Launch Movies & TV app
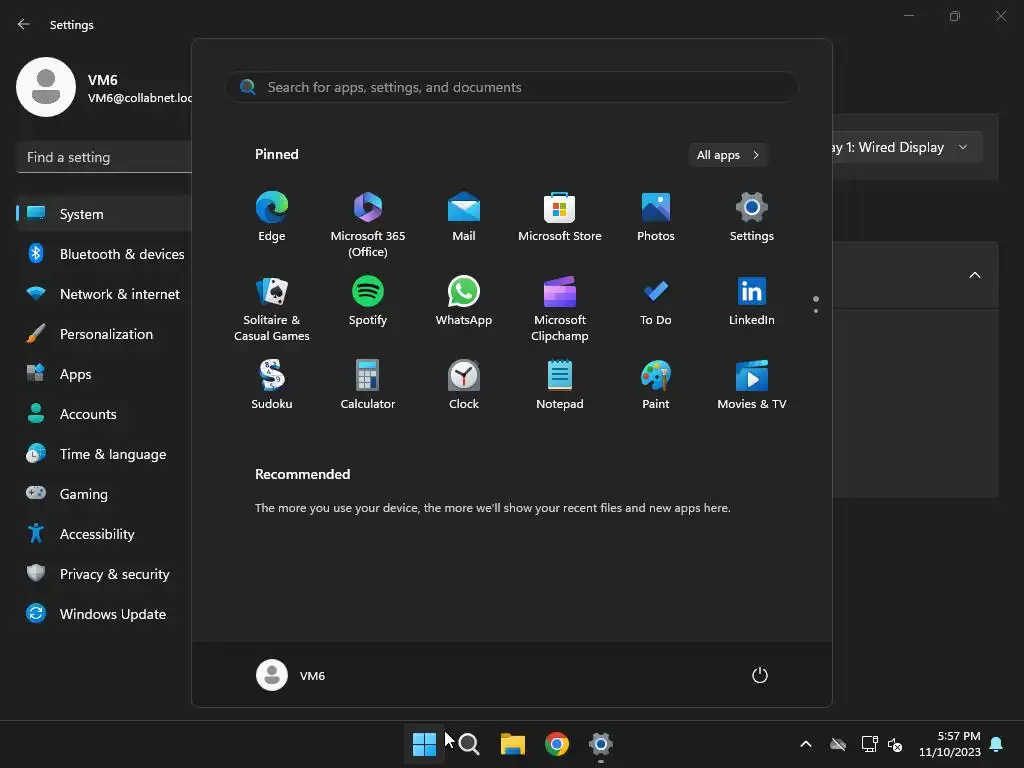The width and height of the screenshot is (1024, 768). (752, 385)
